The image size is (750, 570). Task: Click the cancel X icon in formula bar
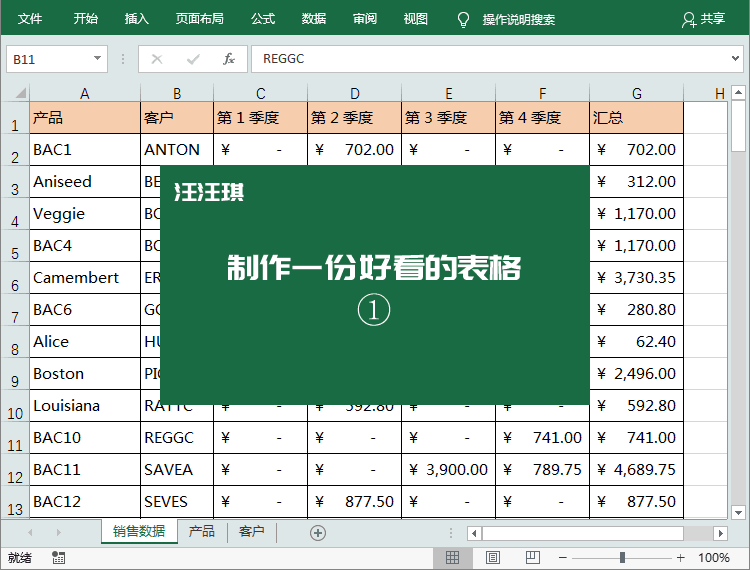click(x=157, y=59)
